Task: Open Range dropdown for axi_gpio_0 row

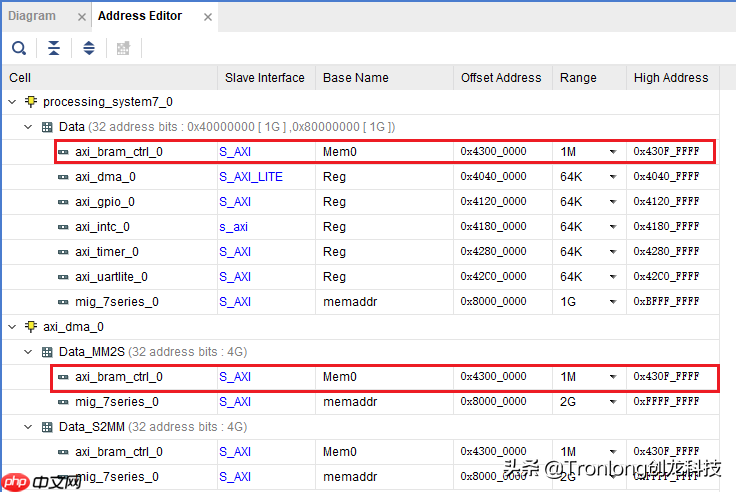Action: (613, 202)
